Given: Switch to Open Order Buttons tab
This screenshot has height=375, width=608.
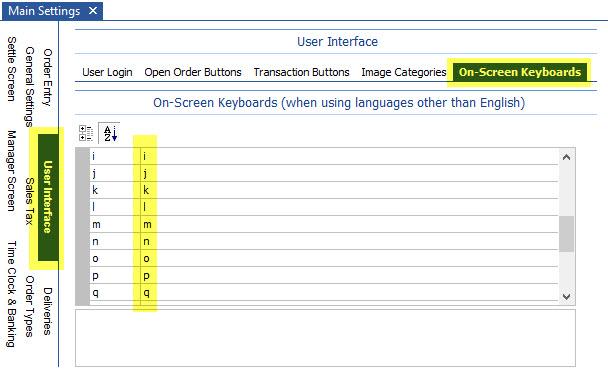Looking at the screenshot, I should pyautogui.click(x=193, y=72).
